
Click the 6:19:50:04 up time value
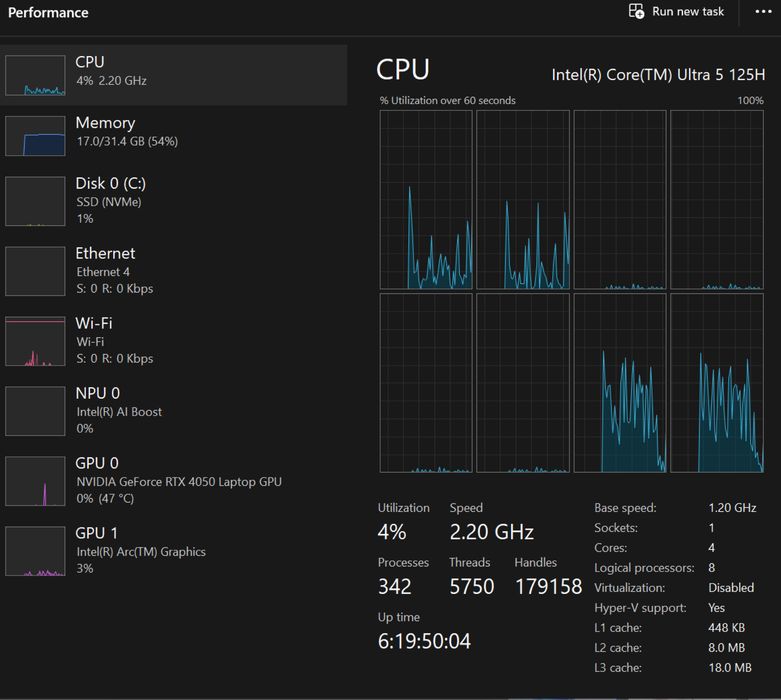[424, 641]
